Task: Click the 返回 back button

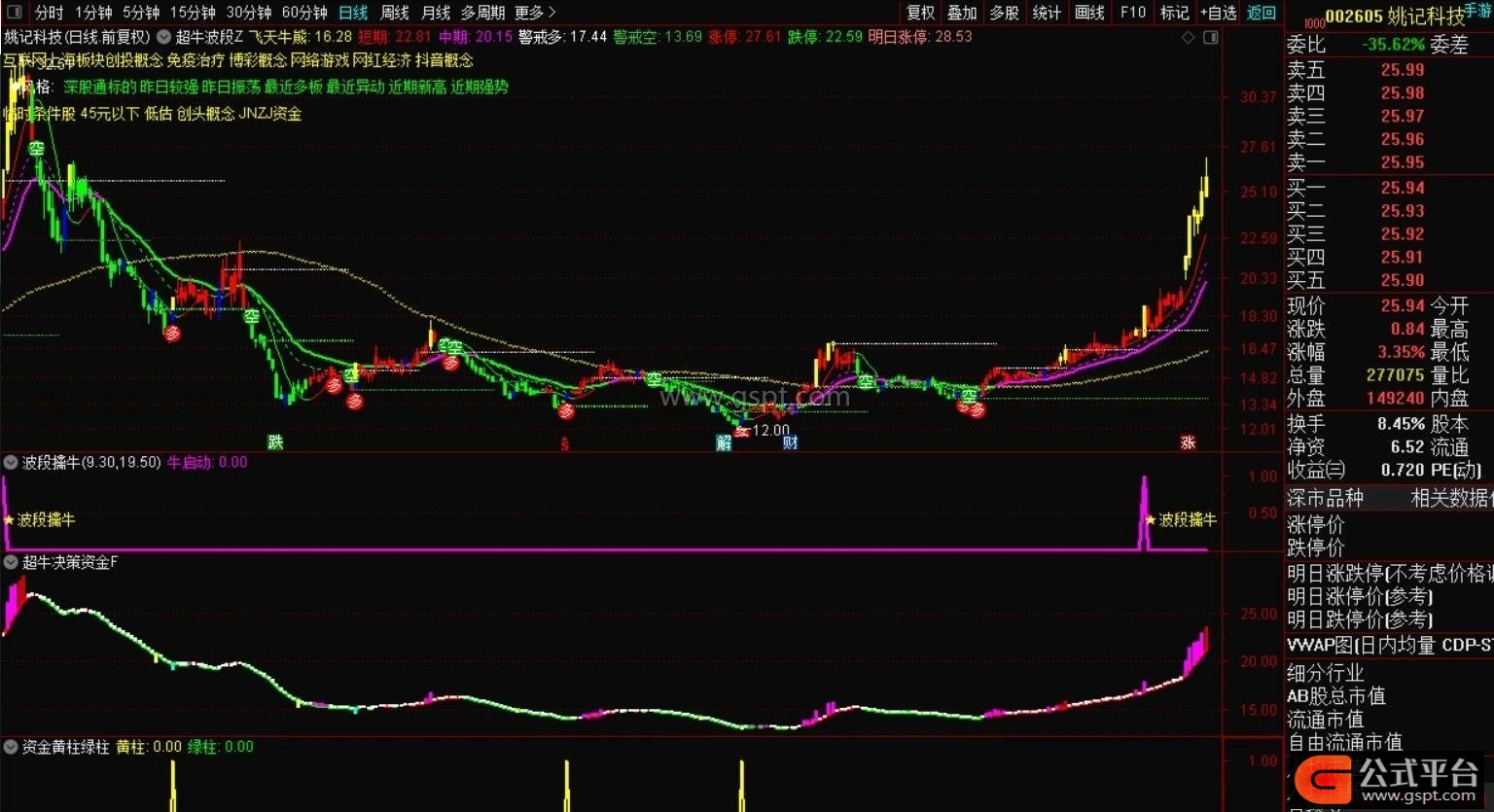Action: click(1261, 13)
